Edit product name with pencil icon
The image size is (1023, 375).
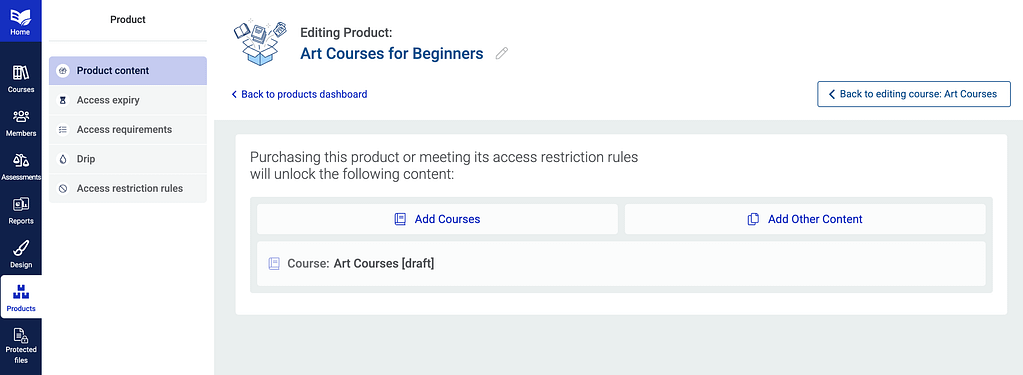(501, 53)
